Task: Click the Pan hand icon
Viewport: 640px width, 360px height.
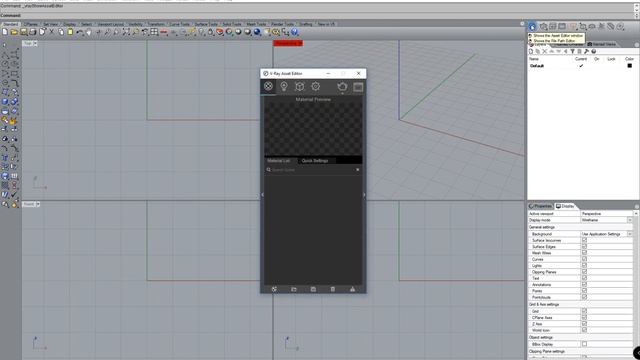Action: [89, 32]
